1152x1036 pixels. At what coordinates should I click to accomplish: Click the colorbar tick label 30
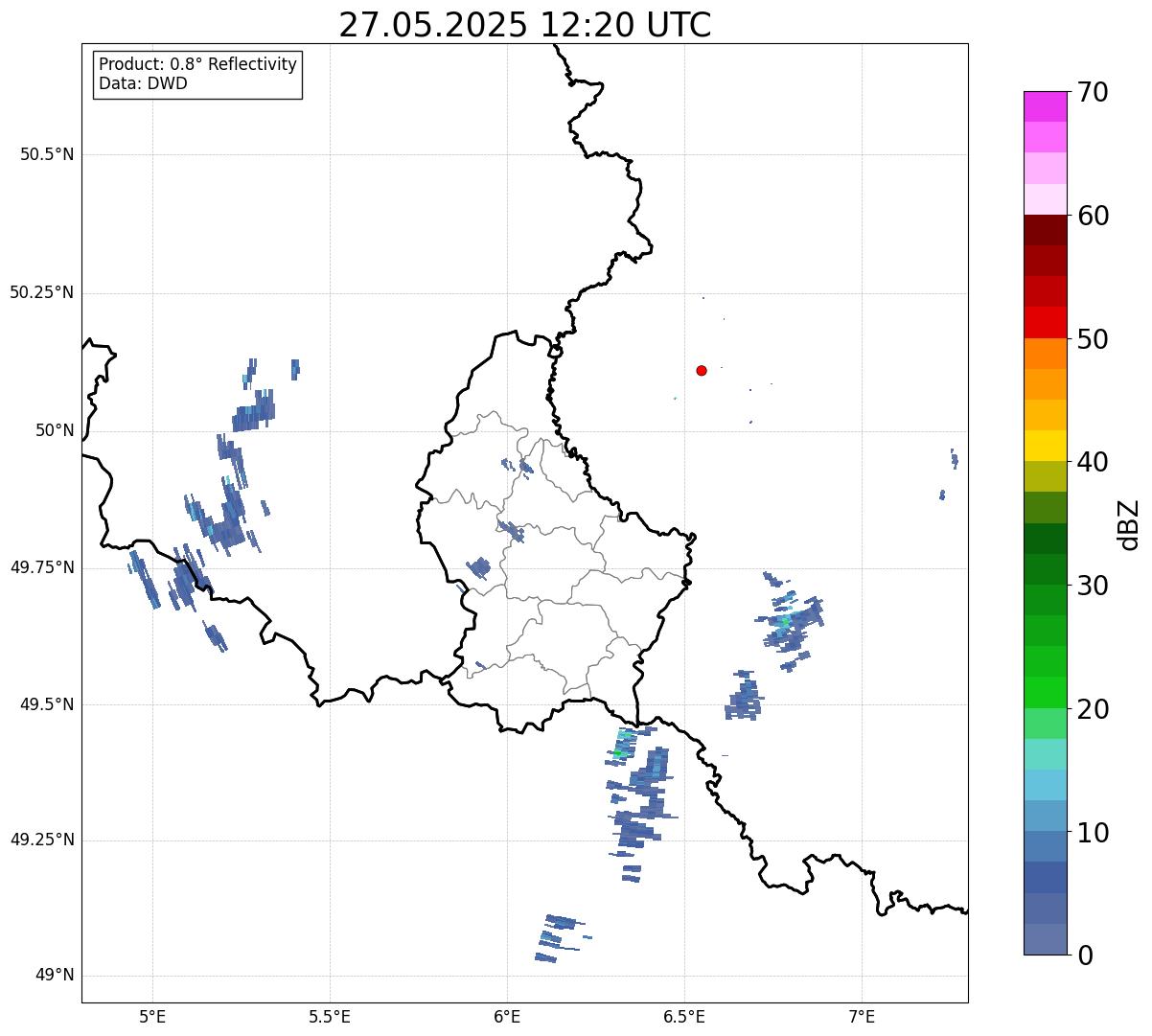[1092, 586]
